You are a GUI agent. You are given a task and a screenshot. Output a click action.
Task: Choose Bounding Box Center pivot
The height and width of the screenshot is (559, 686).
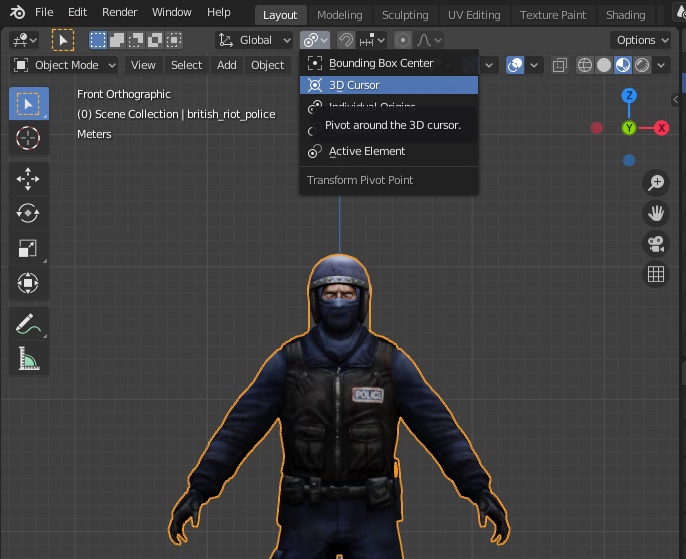pyautogui.click(x=389, y=63)
